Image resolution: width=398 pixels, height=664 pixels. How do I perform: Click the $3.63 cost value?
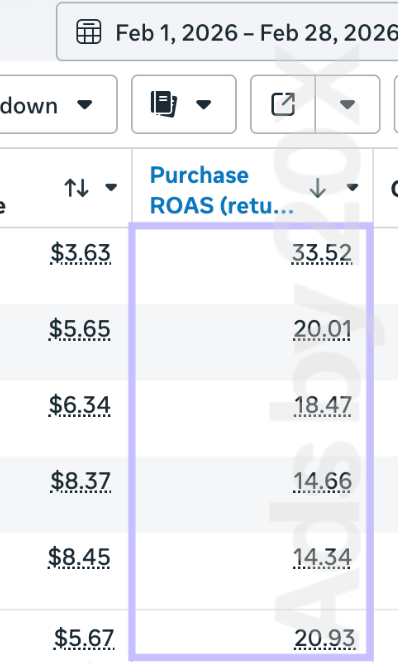pos(80,253)
